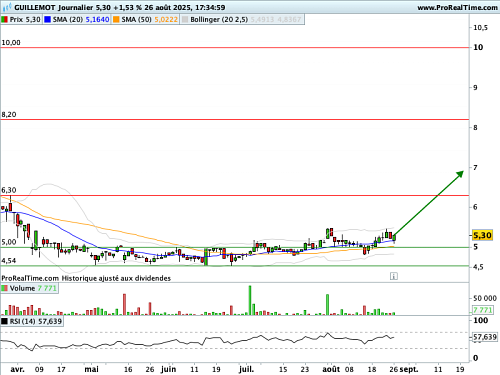Click the blue SMA (20) color swatch
Viewport: 500px width, 375px height.
coord(47,20)
